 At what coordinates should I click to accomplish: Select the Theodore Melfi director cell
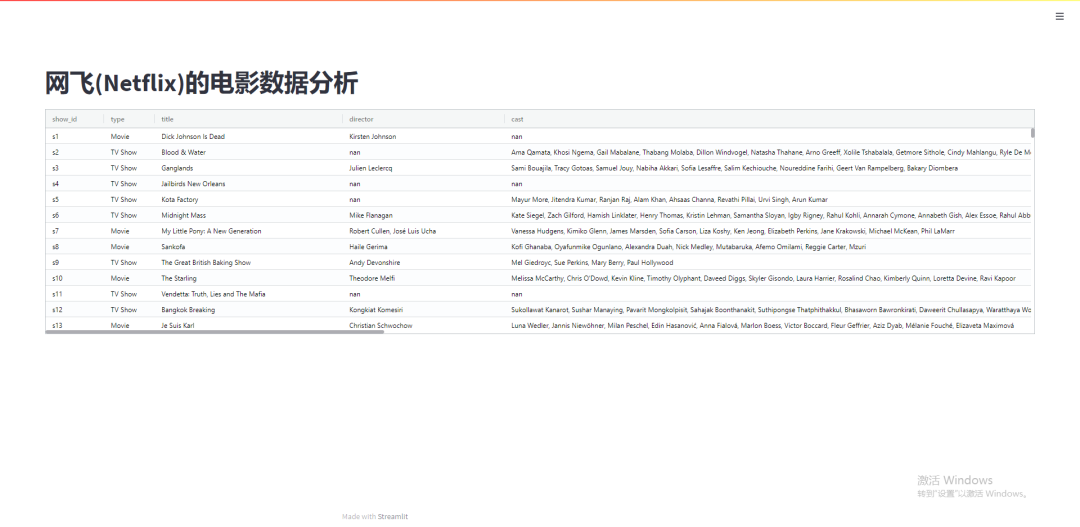pyautogui.click(x=372, y=278)
